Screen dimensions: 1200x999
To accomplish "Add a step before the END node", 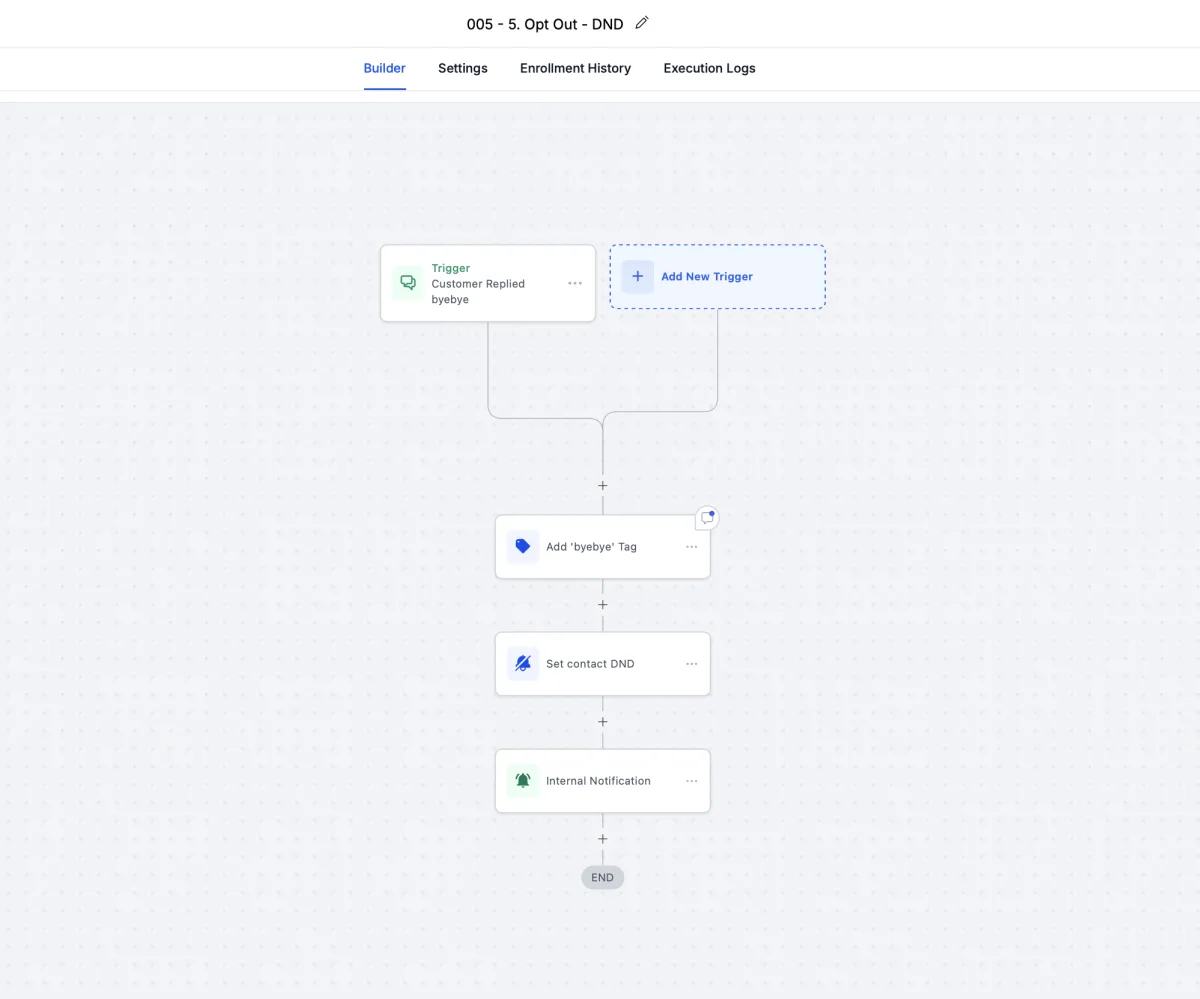I will pyautogui.click(x=603, y=839).
